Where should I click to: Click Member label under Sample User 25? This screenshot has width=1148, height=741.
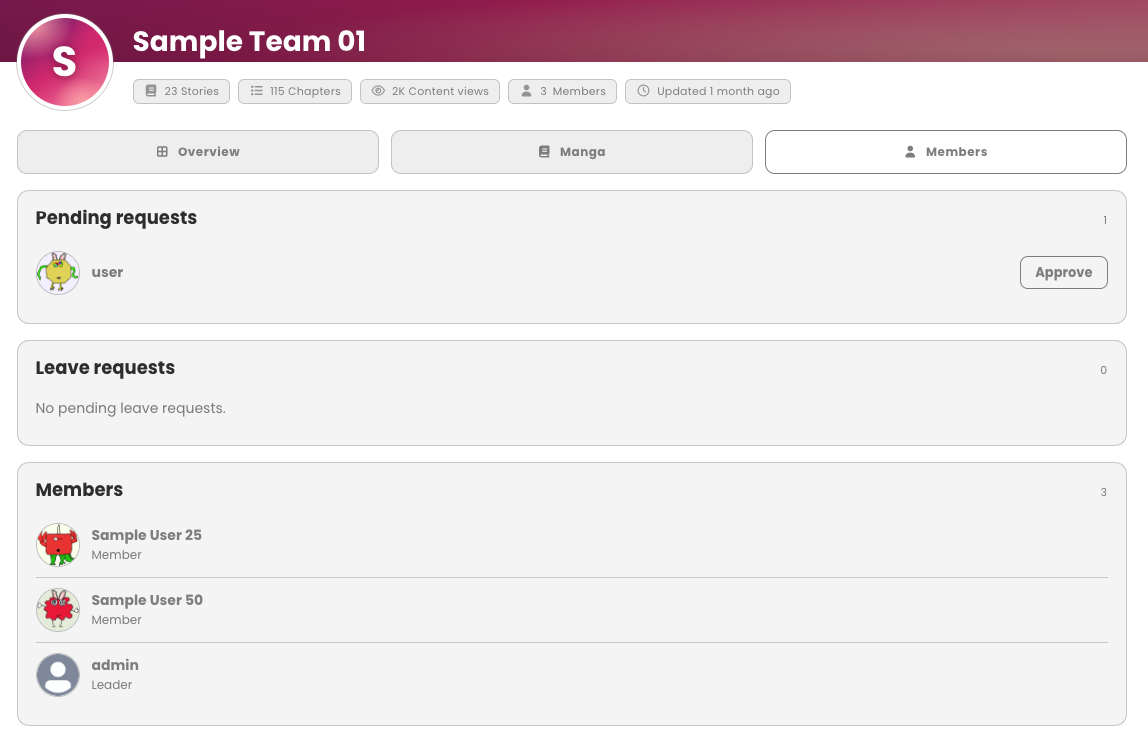click(x=116, y=555)
